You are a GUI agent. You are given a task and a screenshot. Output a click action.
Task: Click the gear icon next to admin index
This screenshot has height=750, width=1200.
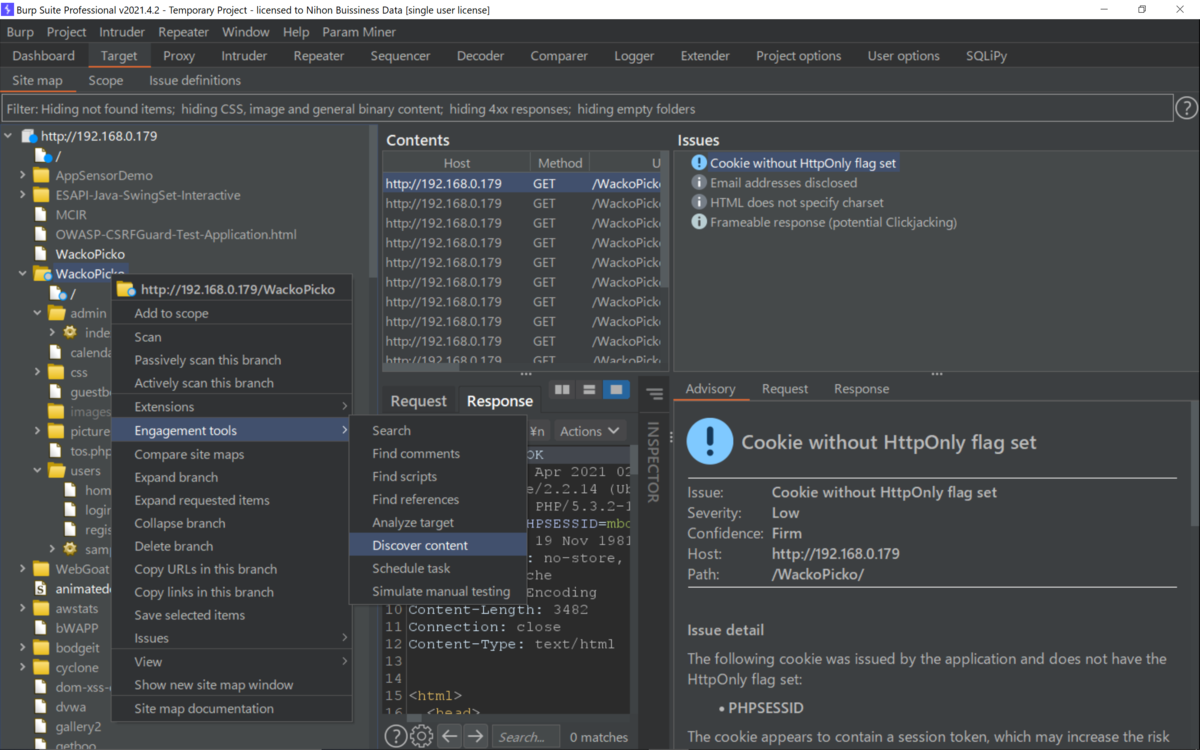click(x=70, y=332)
